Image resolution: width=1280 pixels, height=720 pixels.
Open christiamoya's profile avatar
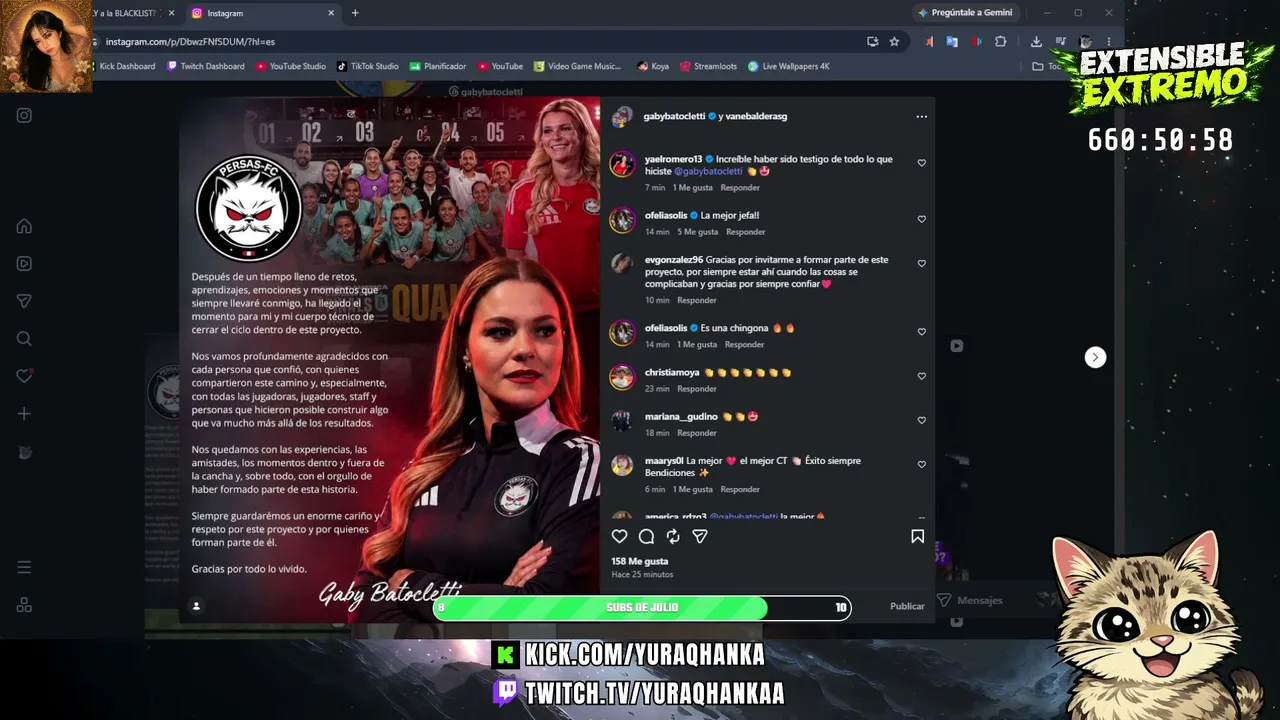(x=622, y=377)
